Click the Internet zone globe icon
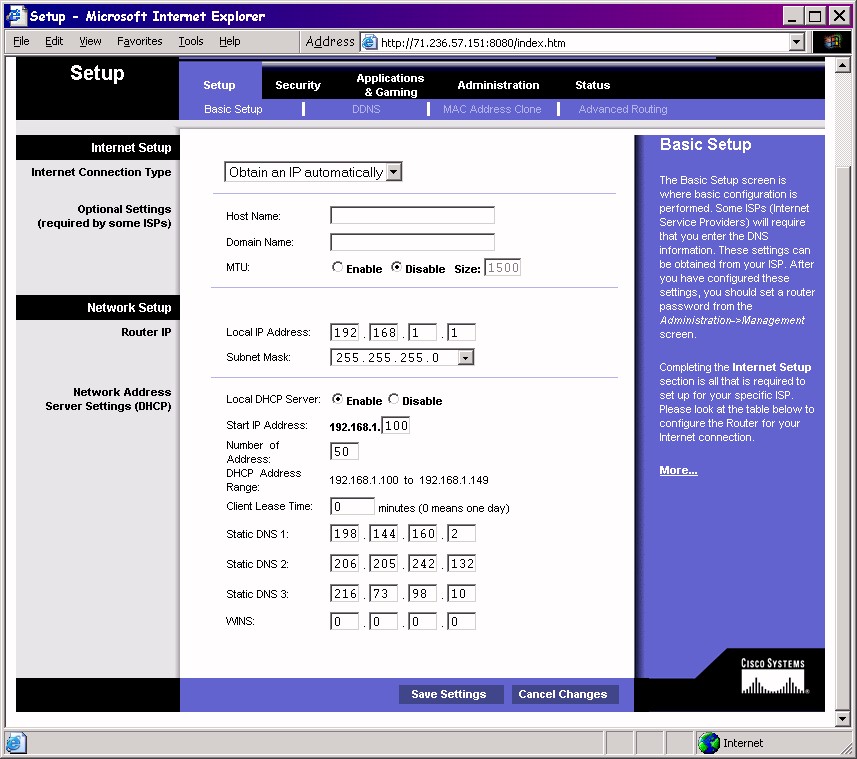This screenshot has width=857, height=759. [709, 743]
